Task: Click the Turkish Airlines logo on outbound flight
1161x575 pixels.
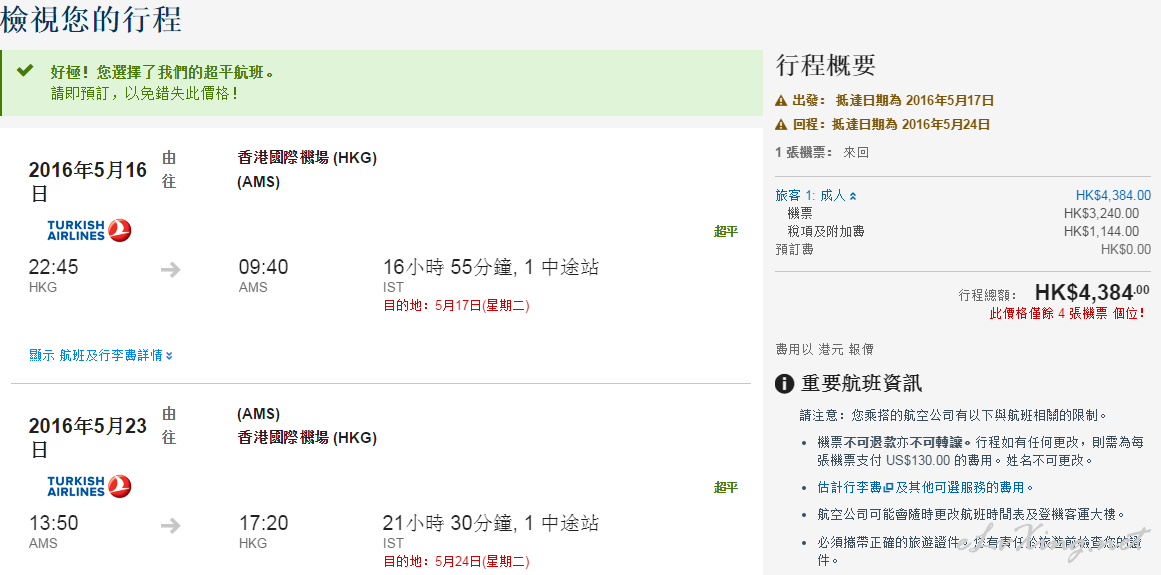Action: (x=89, y=230)
